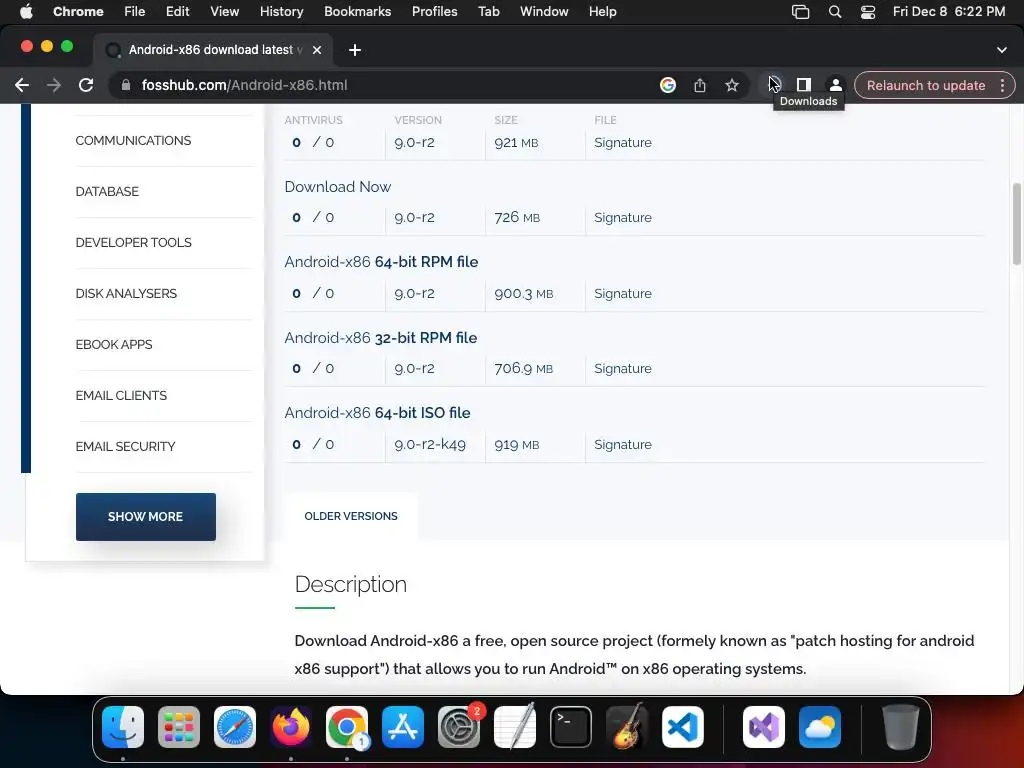Switch to the OLDER VERSIONS tab
1024x768 pixels.
pos(351,516)
